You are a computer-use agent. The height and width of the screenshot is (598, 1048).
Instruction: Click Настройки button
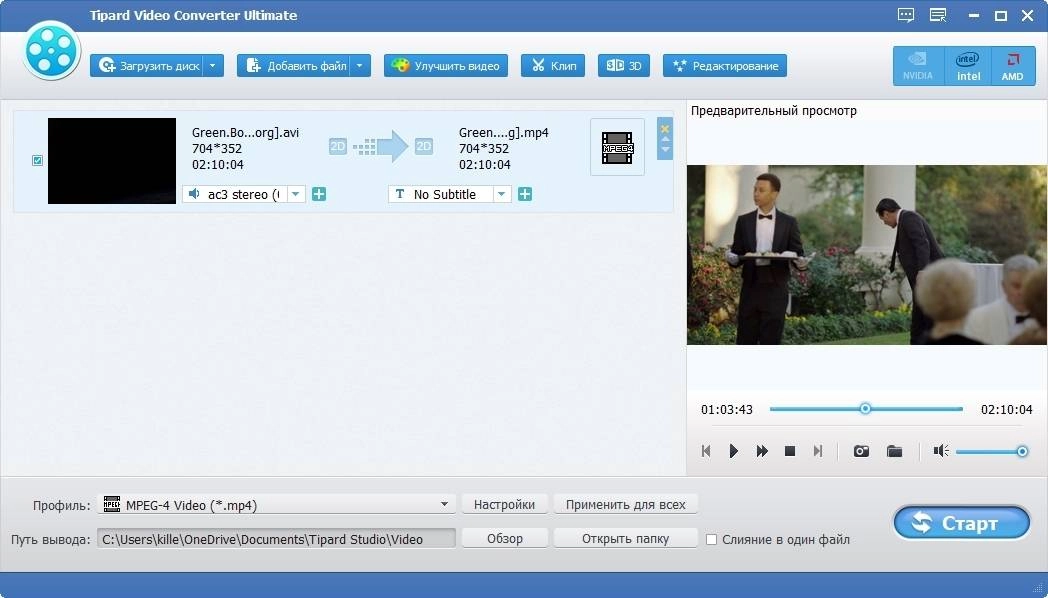point(504,504)
